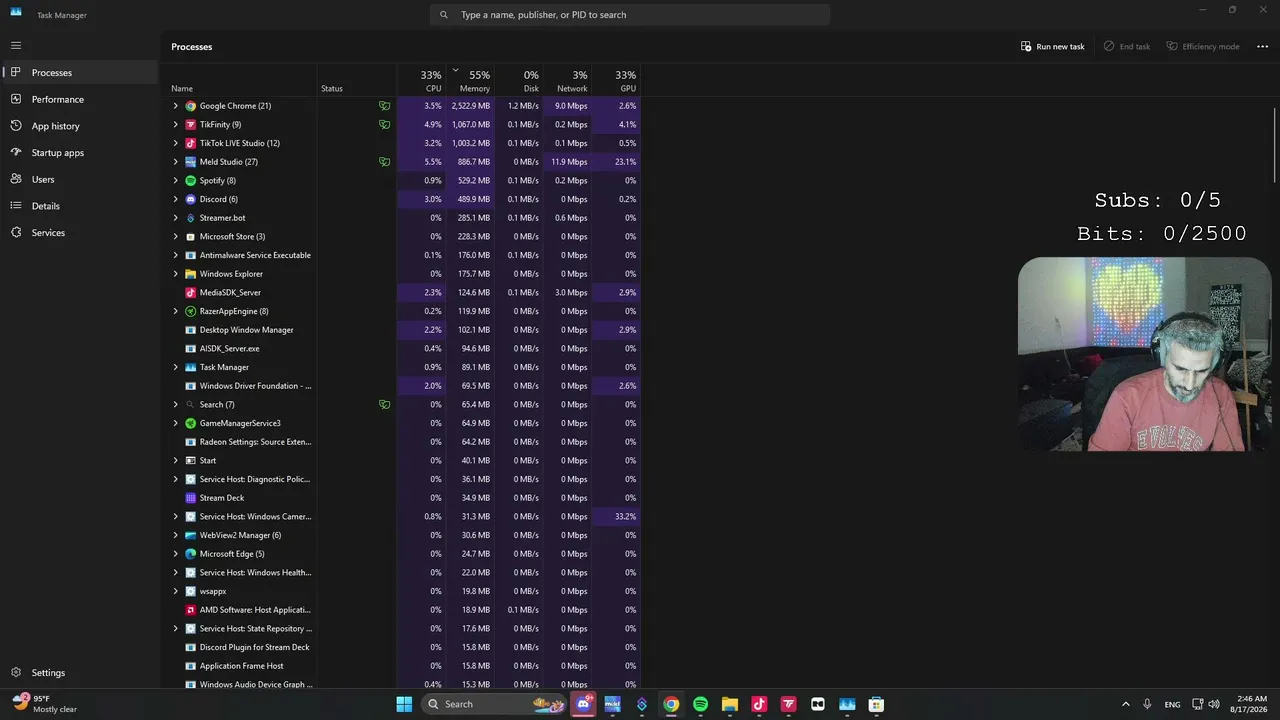Click the efficiency mode leaf on Meld Studio row

tap(384, 162)
